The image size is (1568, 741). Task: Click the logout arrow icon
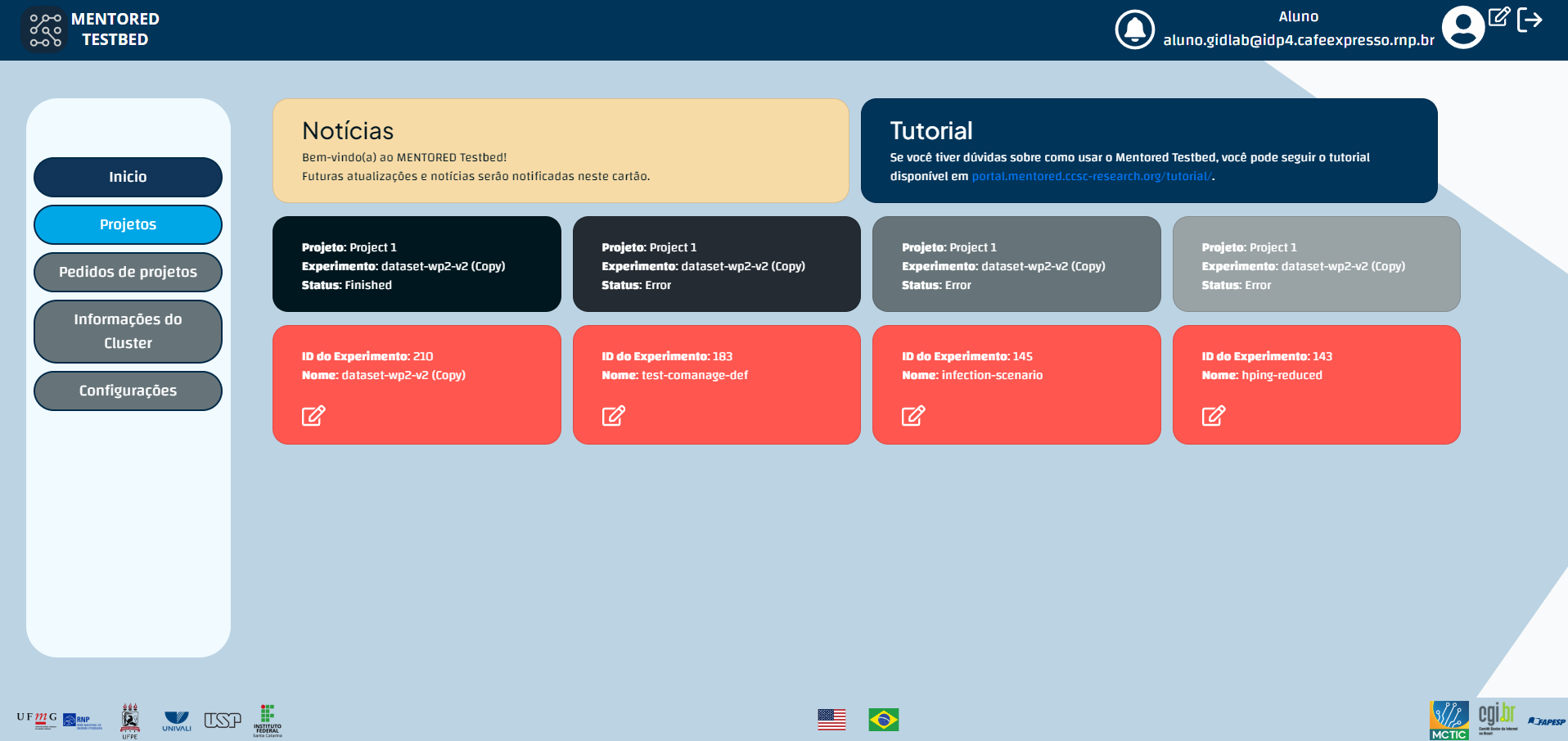click(x=1529, y=20)
